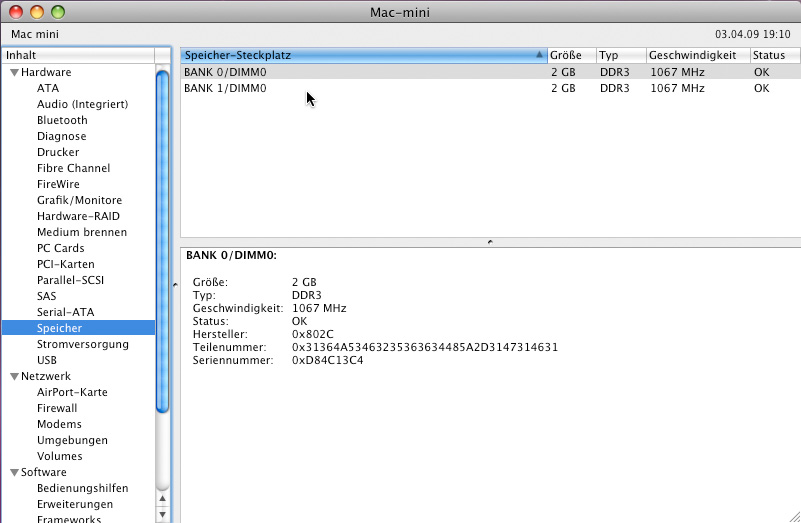Viewport: 801px width, 523px height.
Task: Select SAS in the sidebar
Action: [x=46, y=296]
